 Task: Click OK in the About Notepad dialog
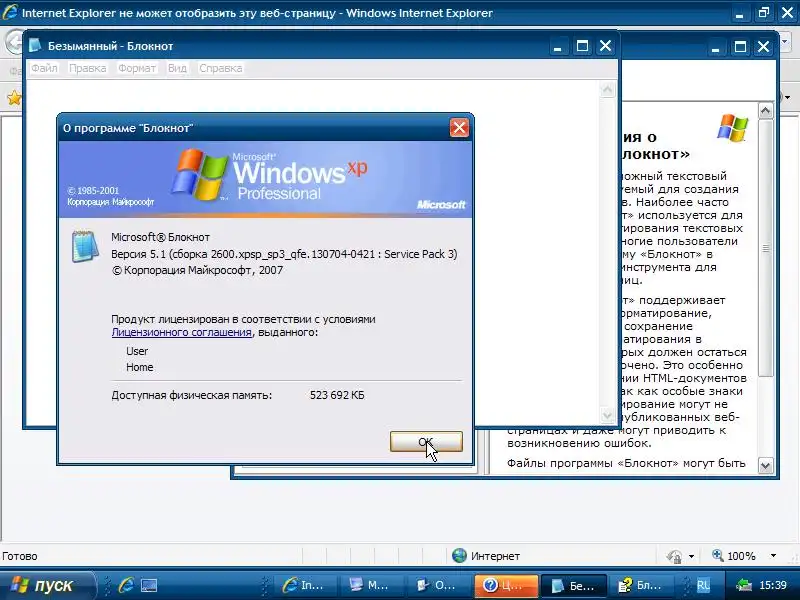426,441
